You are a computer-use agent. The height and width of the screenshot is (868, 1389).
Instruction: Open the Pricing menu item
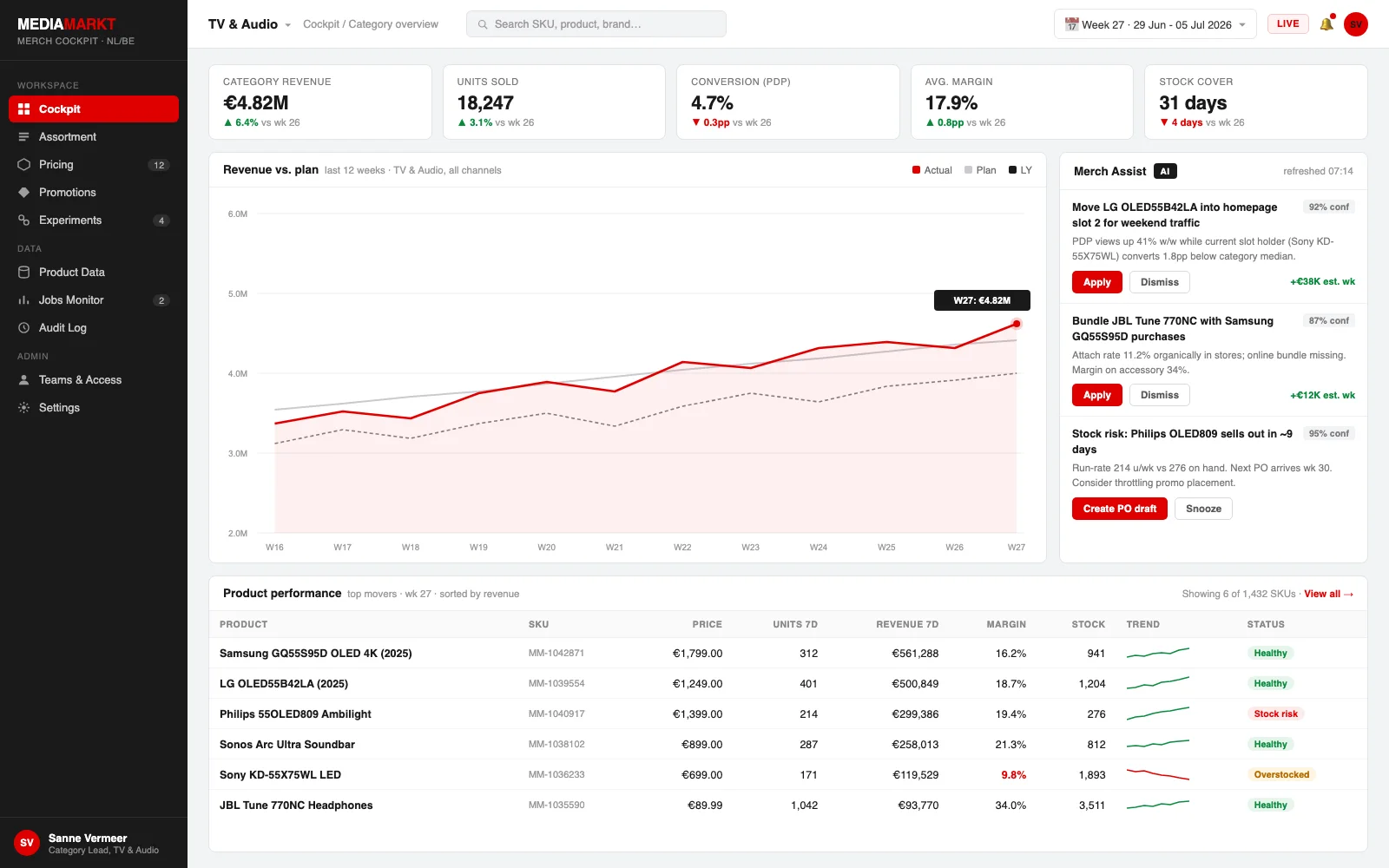coord(94,165)
